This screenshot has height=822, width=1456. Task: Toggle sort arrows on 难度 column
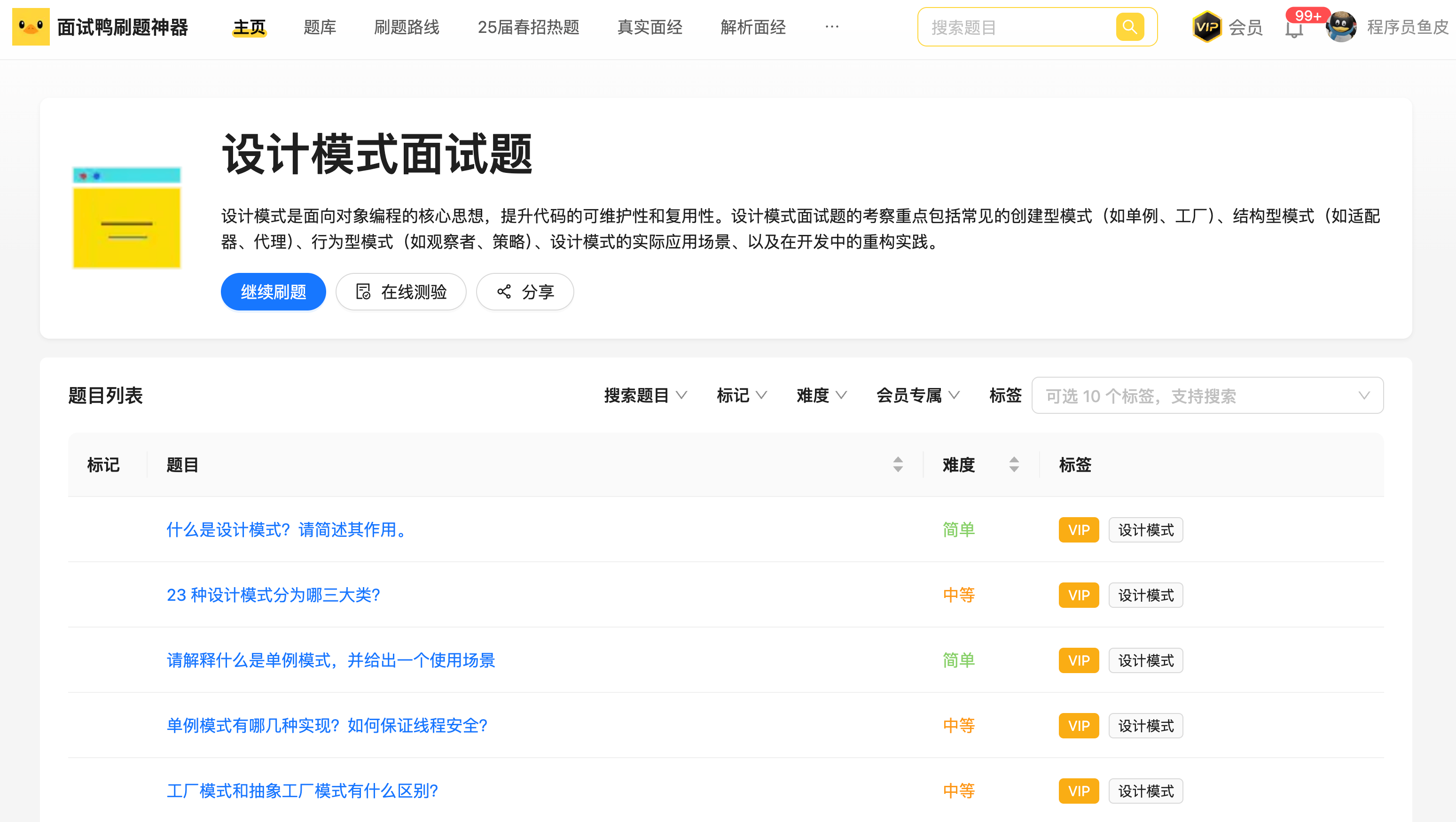click(x=1014, y=465)
